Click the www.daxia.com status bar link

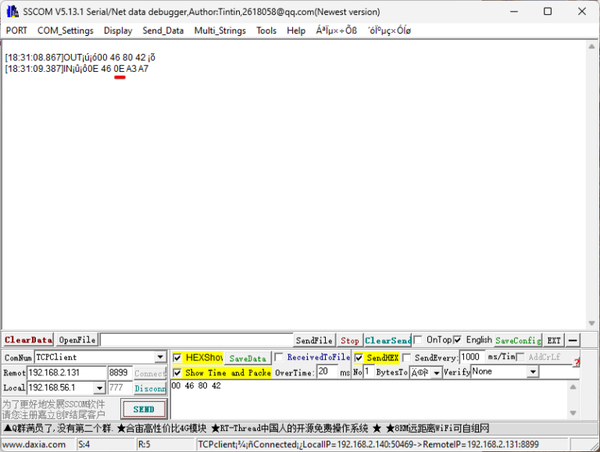point(35,443)
